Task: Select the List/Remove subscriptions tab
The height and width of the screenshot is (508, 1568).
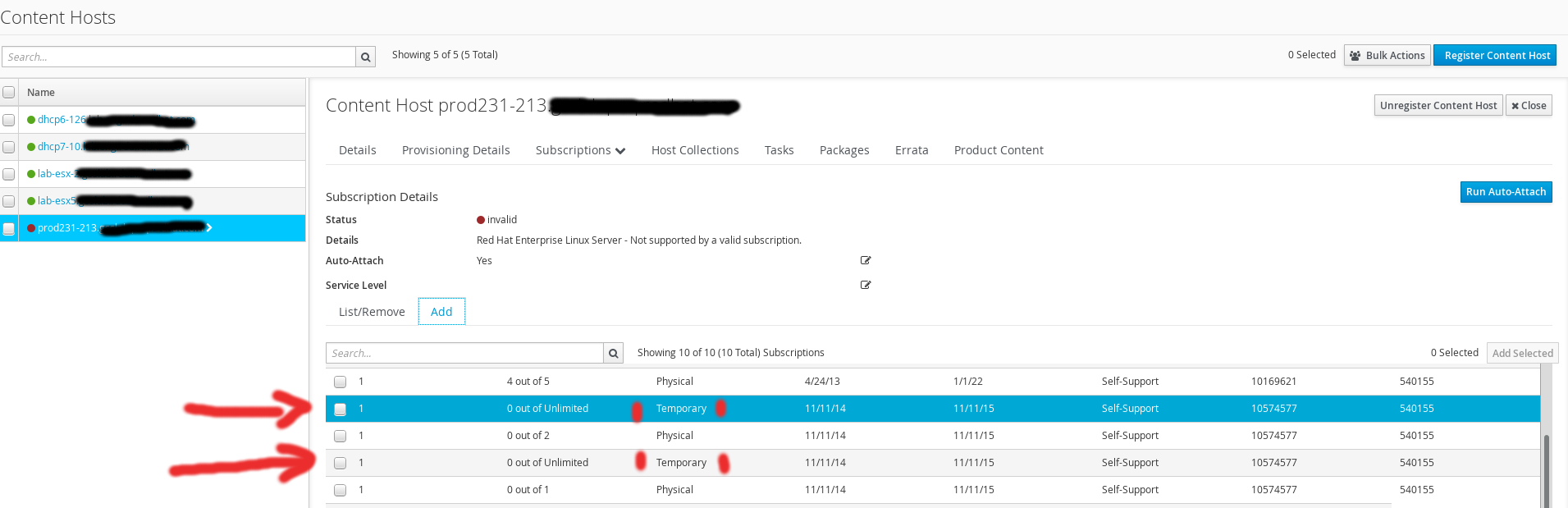Action: tap(372, 312)
